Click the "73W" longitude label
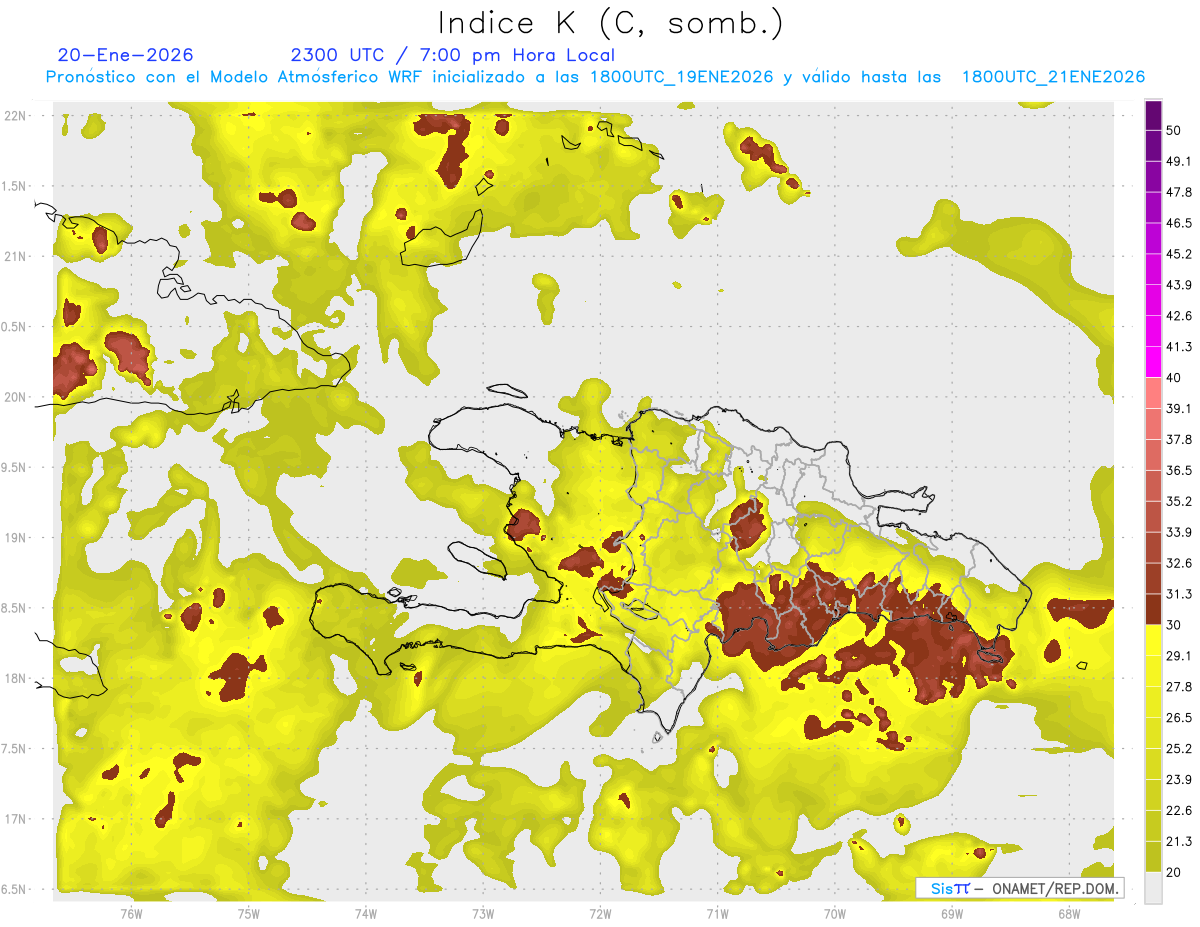 [x=483, y=914]
